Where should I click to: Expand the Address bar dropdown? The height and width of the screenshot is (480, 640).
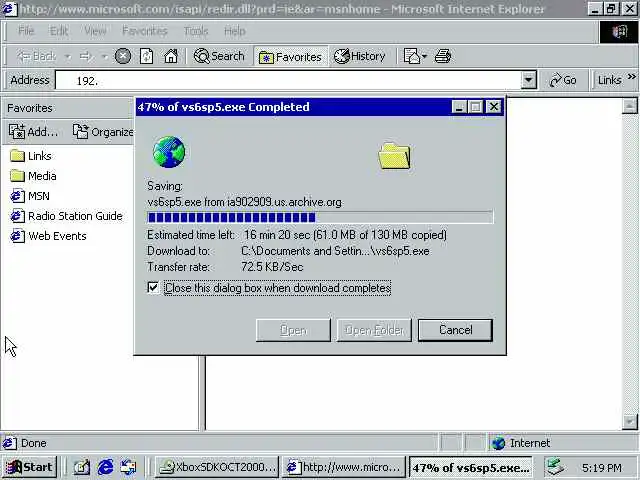tap(528, 80)
